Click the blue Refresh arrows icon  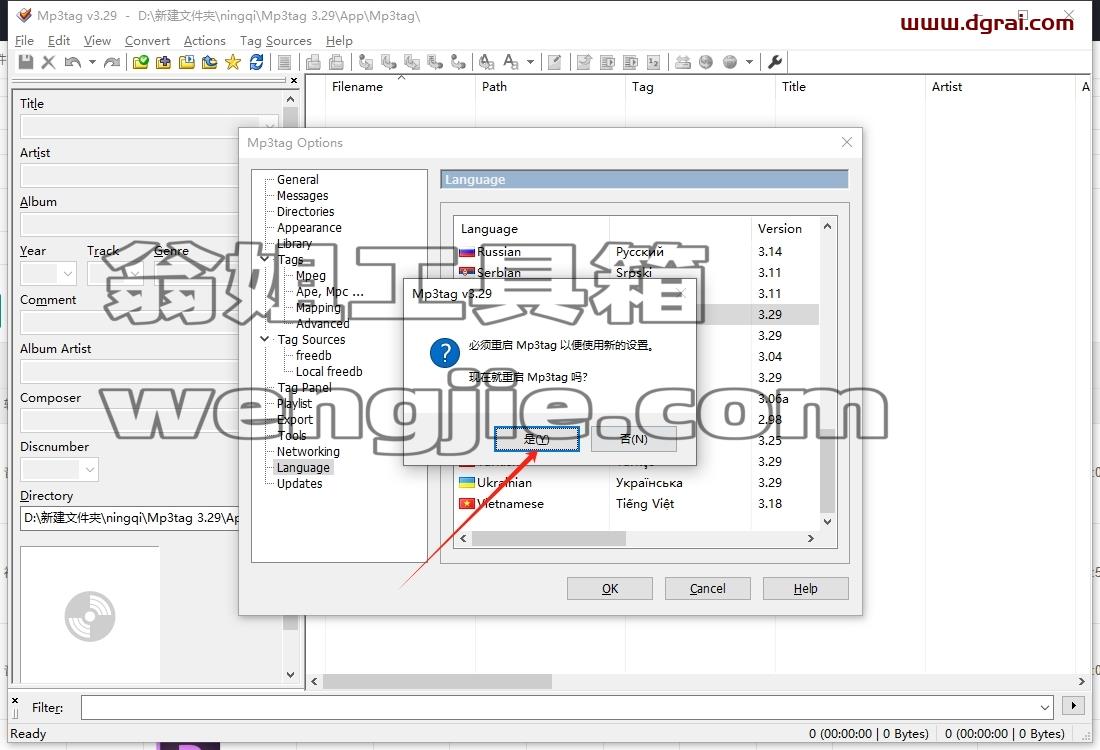pyautogui.click(x=256, y=62)
